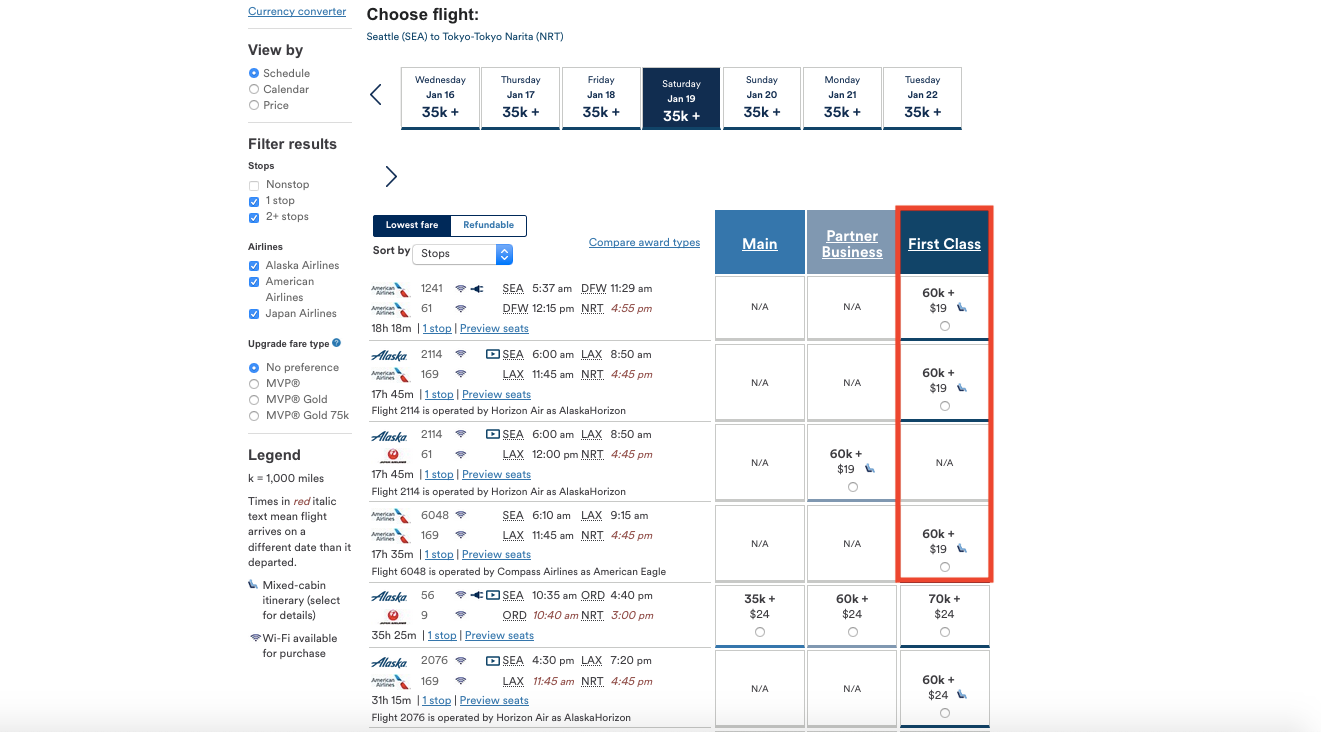Open the Sort by Stops dropdown
This screenshot has width=1321, height=732.
click(x=462, y=254)
